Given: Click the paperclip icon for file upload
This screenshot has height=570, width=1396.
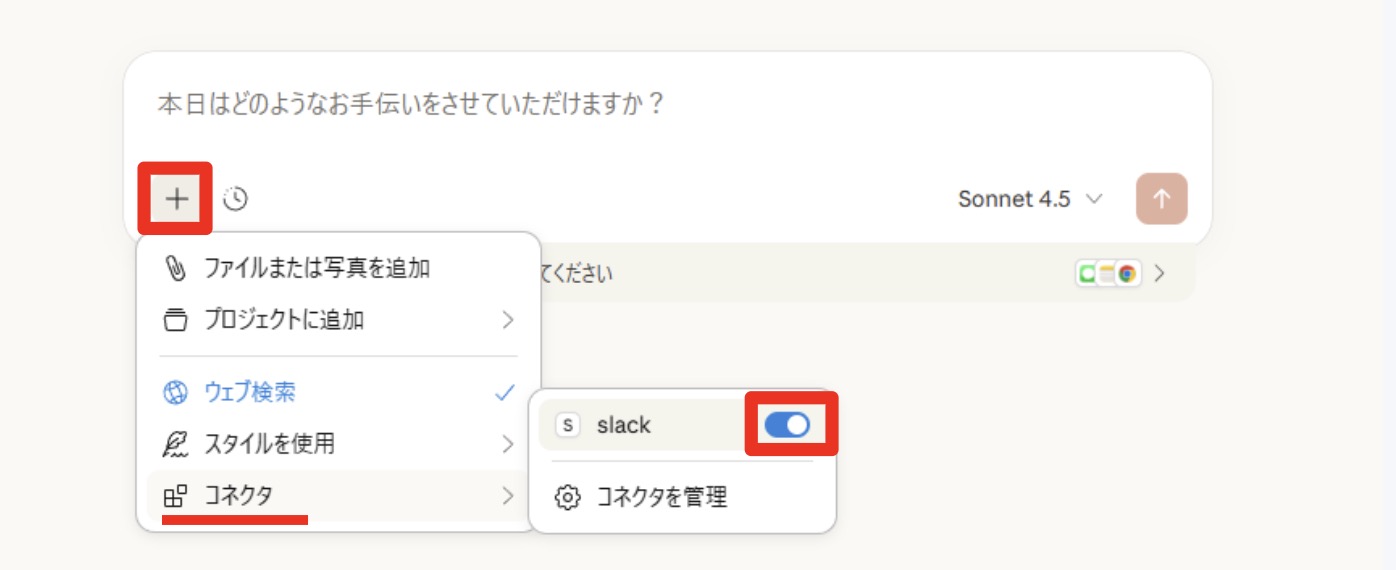Looking at the screenshot, I should point(176,268).
